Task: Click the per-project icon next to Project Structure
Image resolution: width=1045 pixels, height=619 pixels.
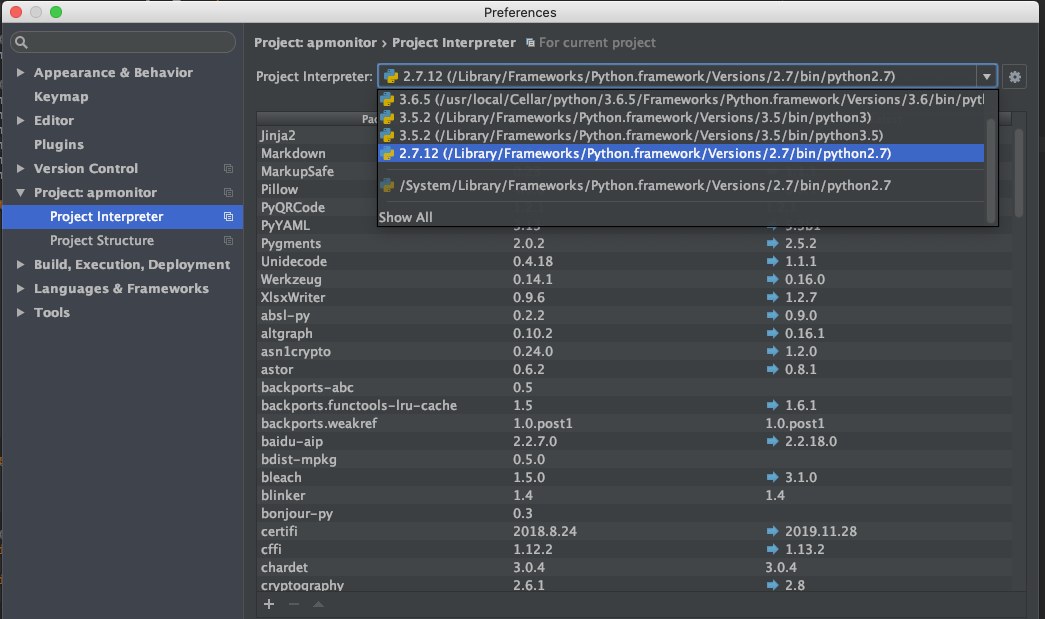Action: pos(229,241)
